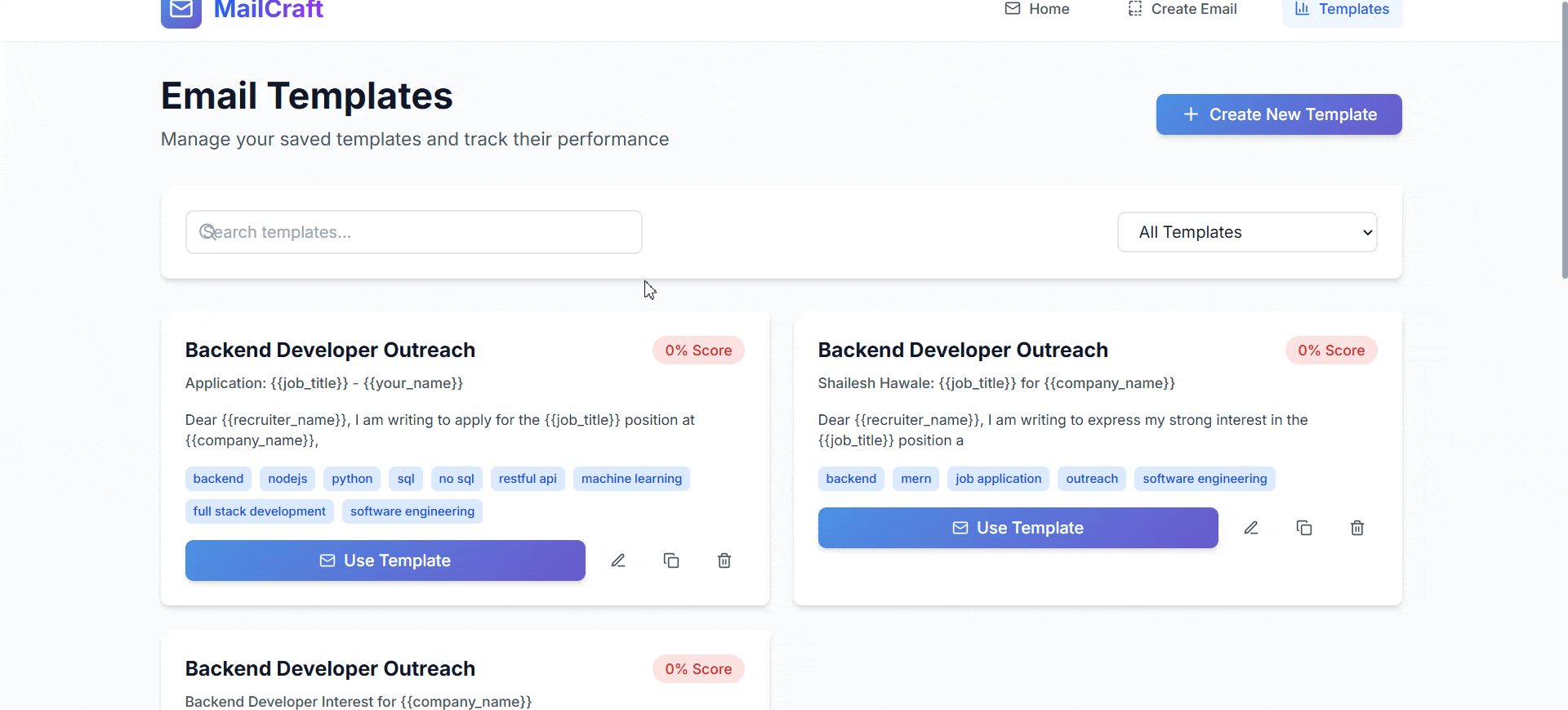Screen dimensions: 1568x710
Task: Click Use Template on the Shailesh Hawale card
Action: click(x=1018, y=528)
